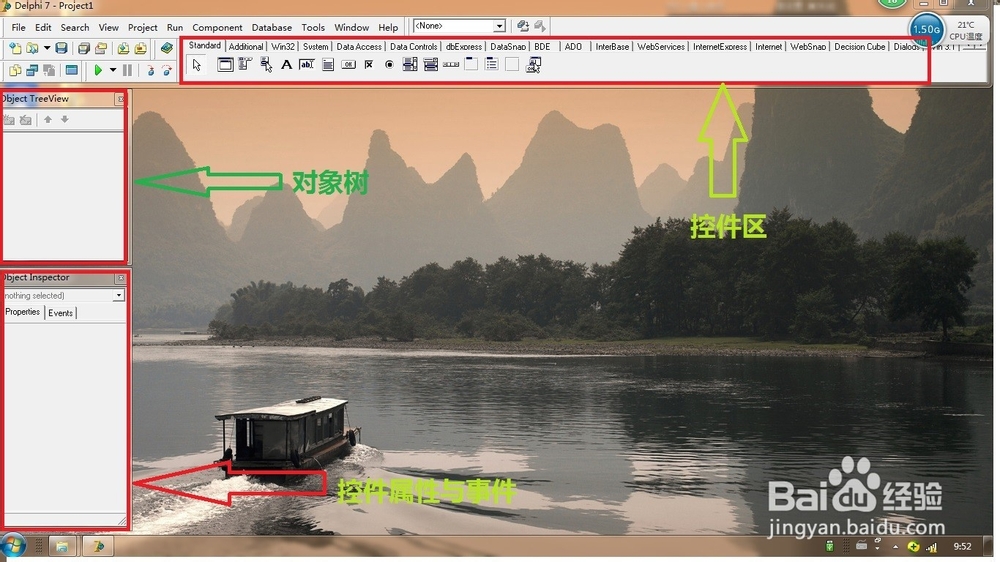1000x562 pixels.
Task: Select the PopupMenu component icon
Action: (266, 64)
